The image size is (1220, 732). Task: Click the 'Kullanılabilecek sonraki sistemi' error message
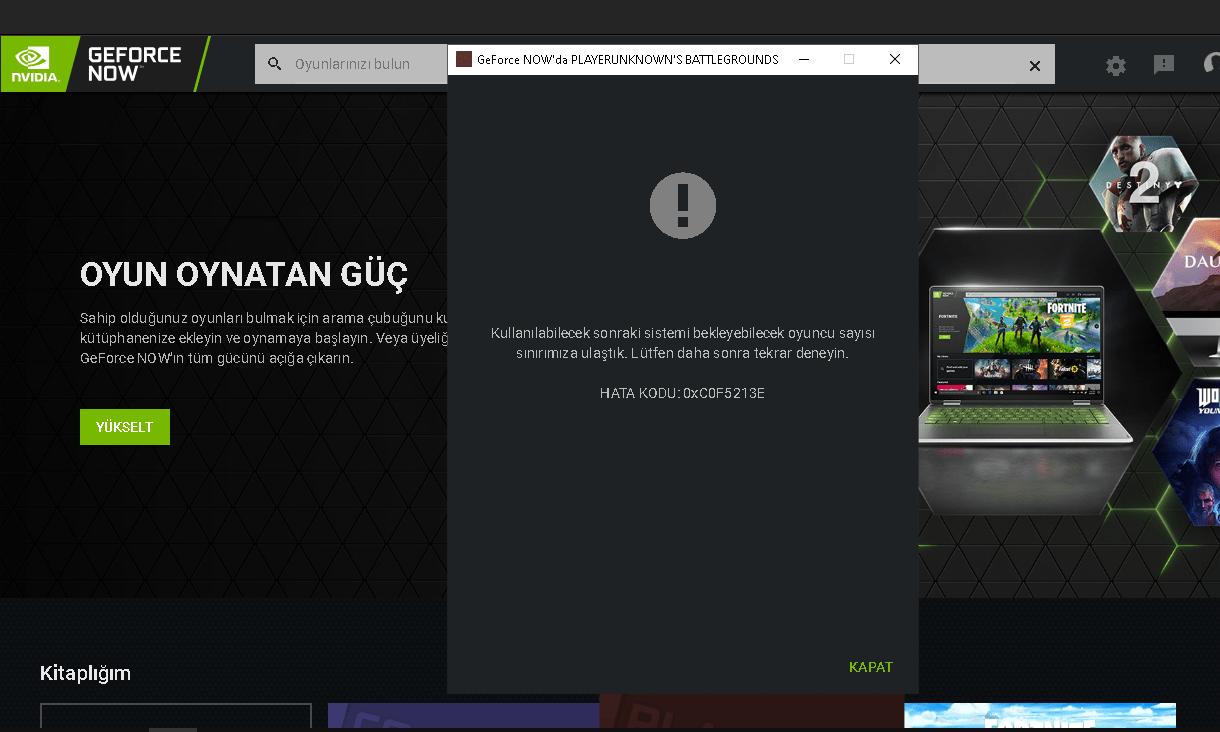click(x=682, y=343)
